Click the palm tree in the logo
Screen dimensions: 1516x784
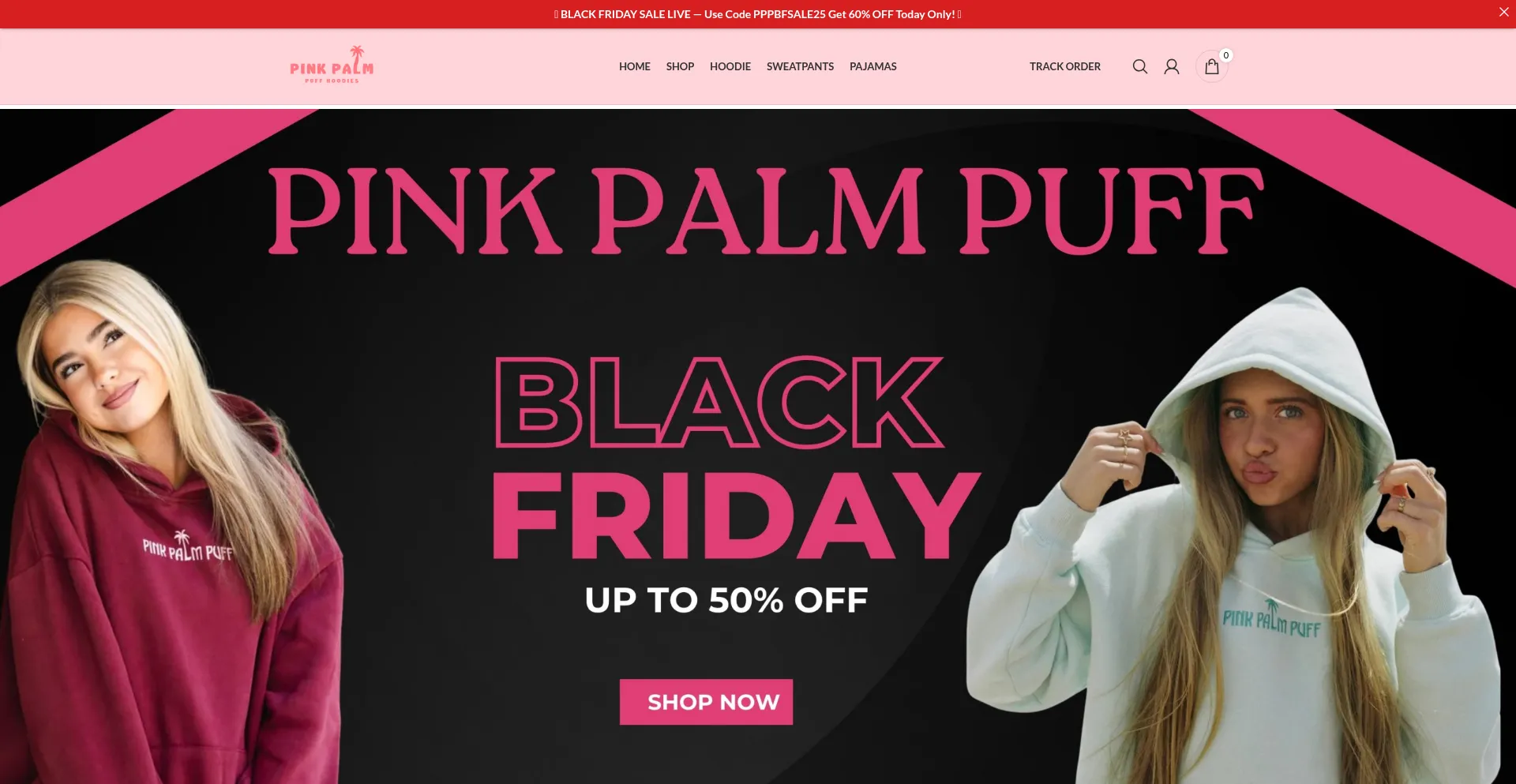[358, 55]
